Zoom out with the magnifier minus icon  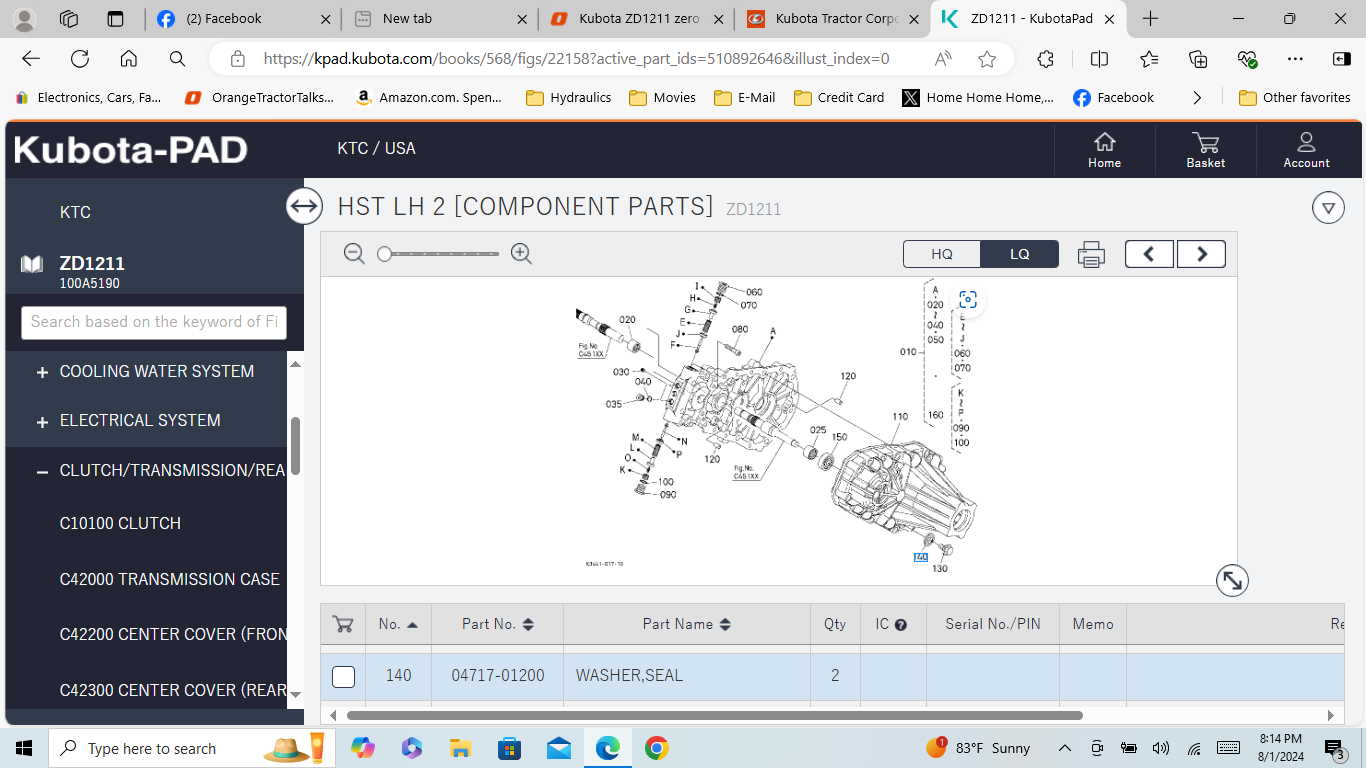tap(354, 254)
